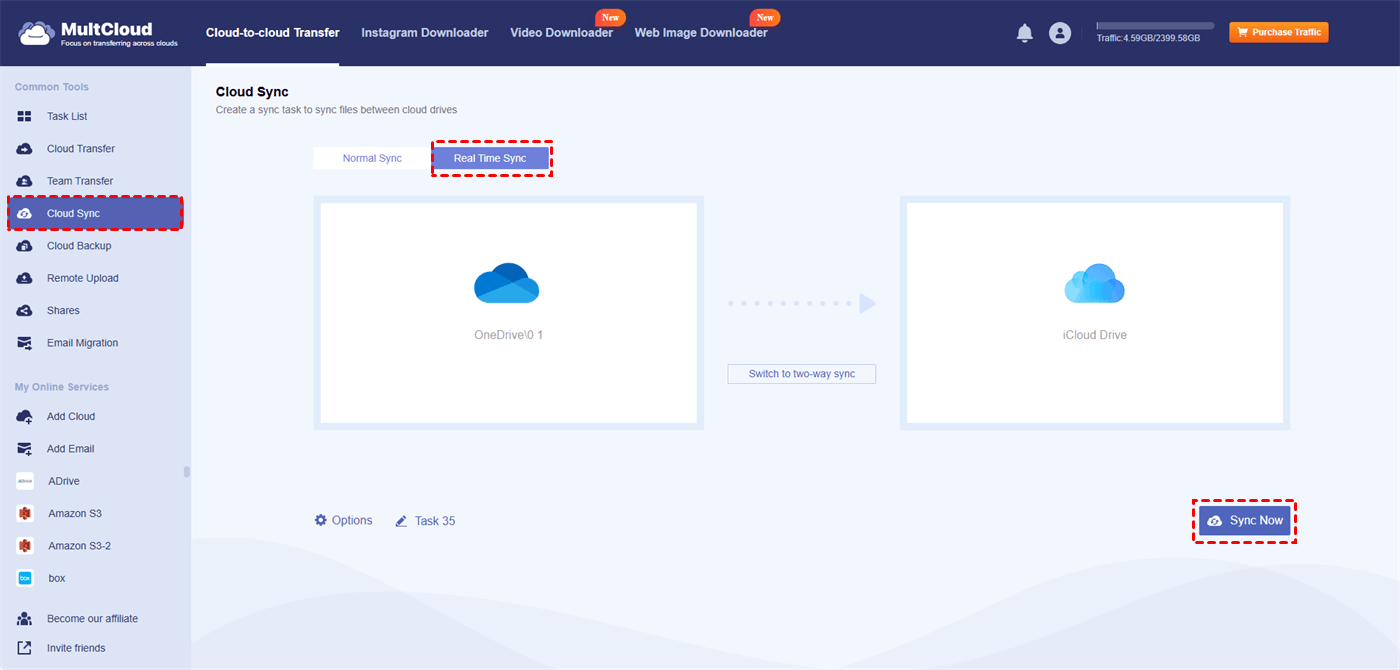Click the Amazon S3 service icon
This screenshot has height=670, width=1400.
25,513
